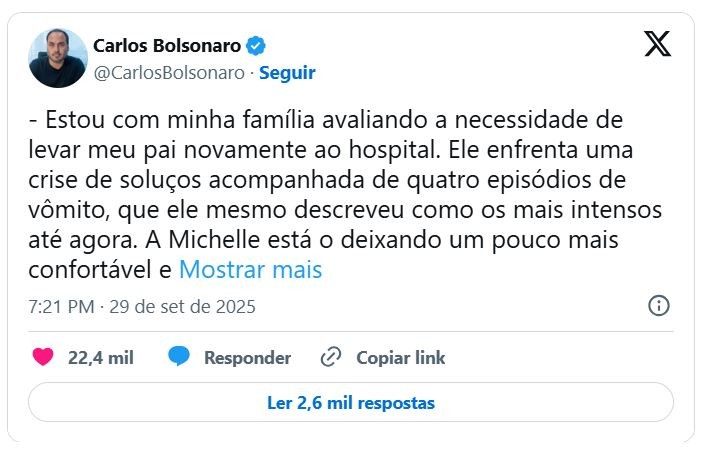Select the Copiar link text
The image size is (701, 449).
click(x=401, y=357)
